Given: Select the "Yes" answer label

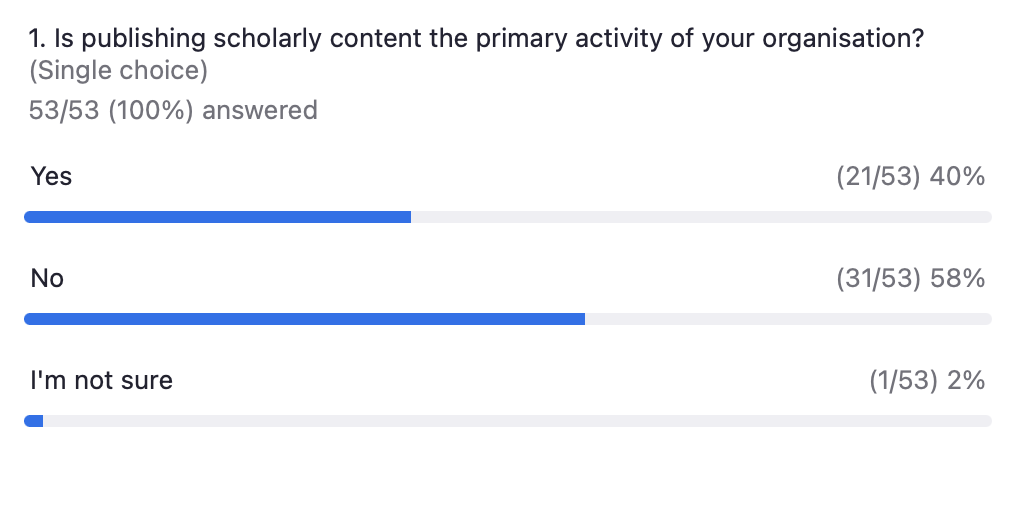Looking at the screenshot, I should (51, 176).
